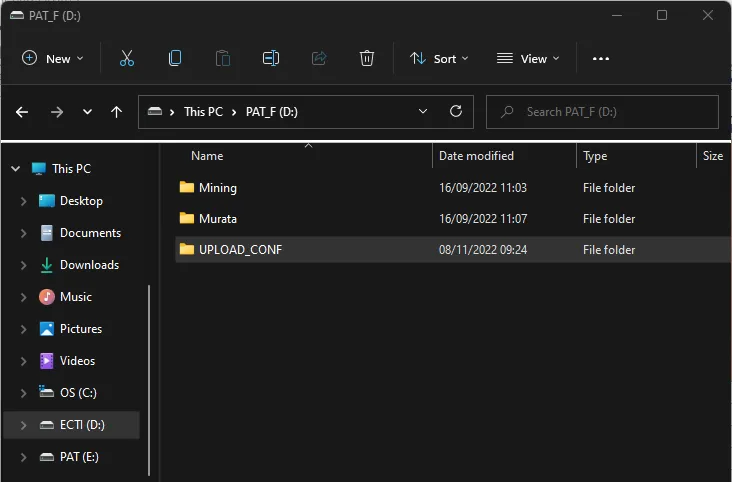Click date 08/11/2022 09:24
This screenshot has width=732, height=482.
point(483,249)
